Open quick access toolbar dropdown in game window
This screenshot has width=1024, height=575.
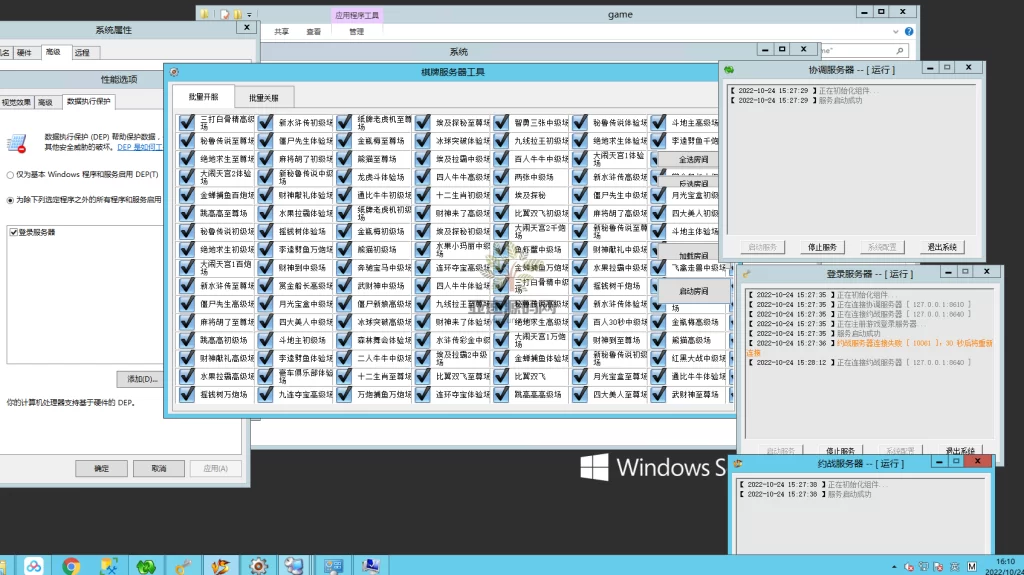pyautogui.click(x=249, y=15)
